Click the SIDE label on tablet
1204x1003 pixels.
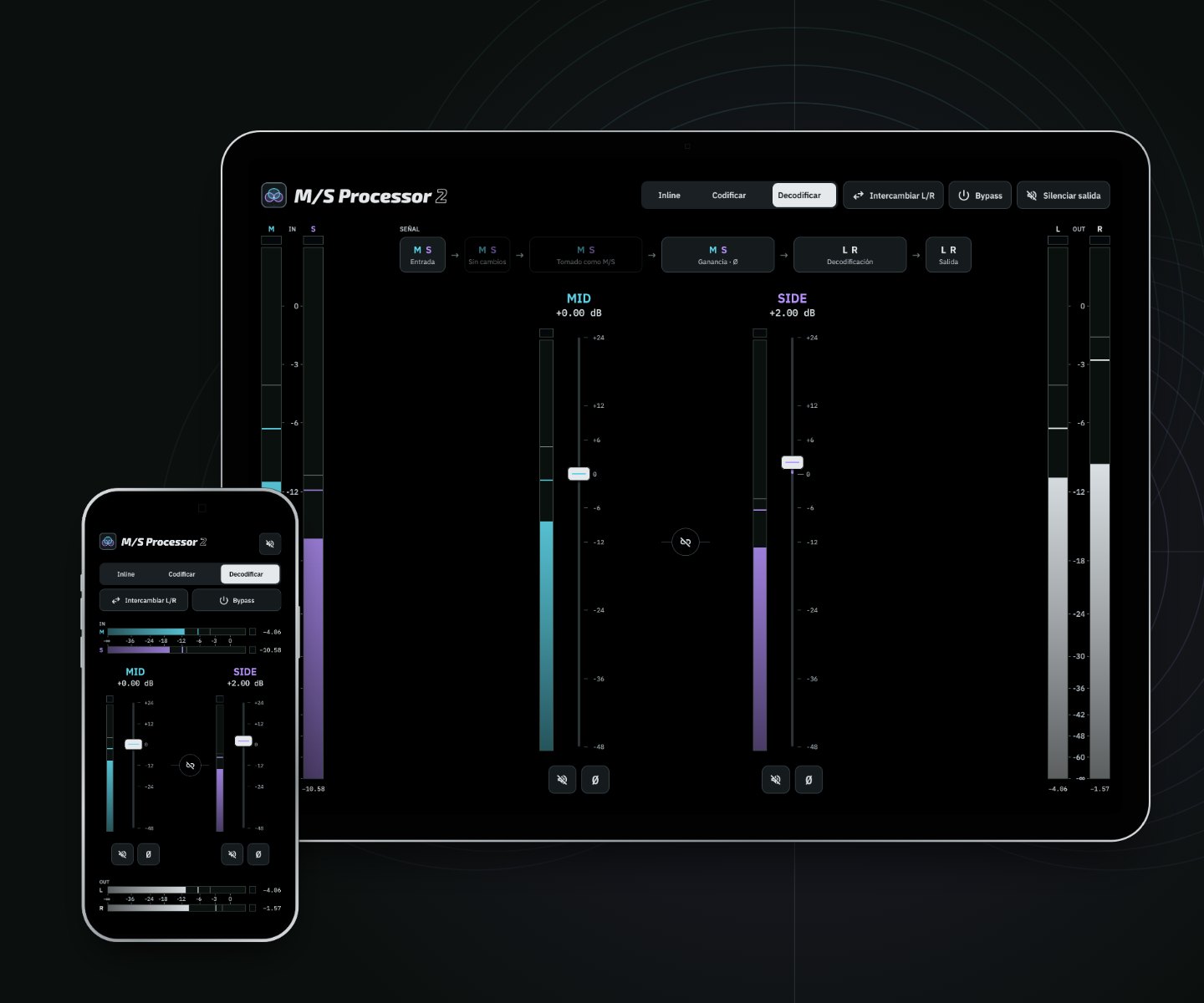(792, 298)
